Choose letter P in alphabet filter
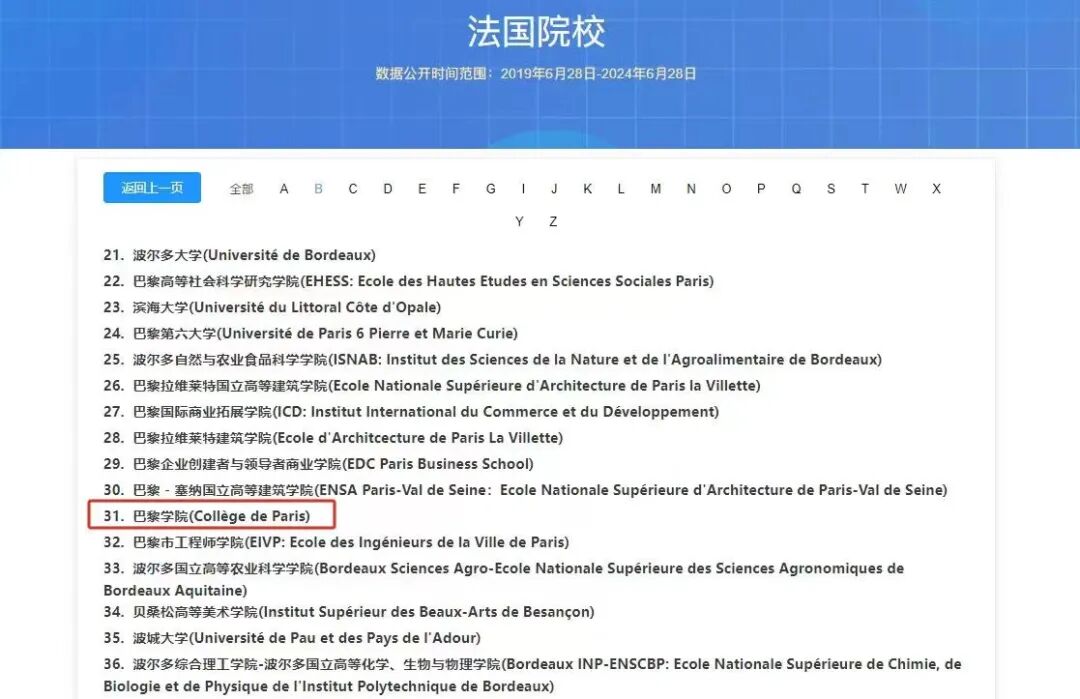 pos(761,189)
